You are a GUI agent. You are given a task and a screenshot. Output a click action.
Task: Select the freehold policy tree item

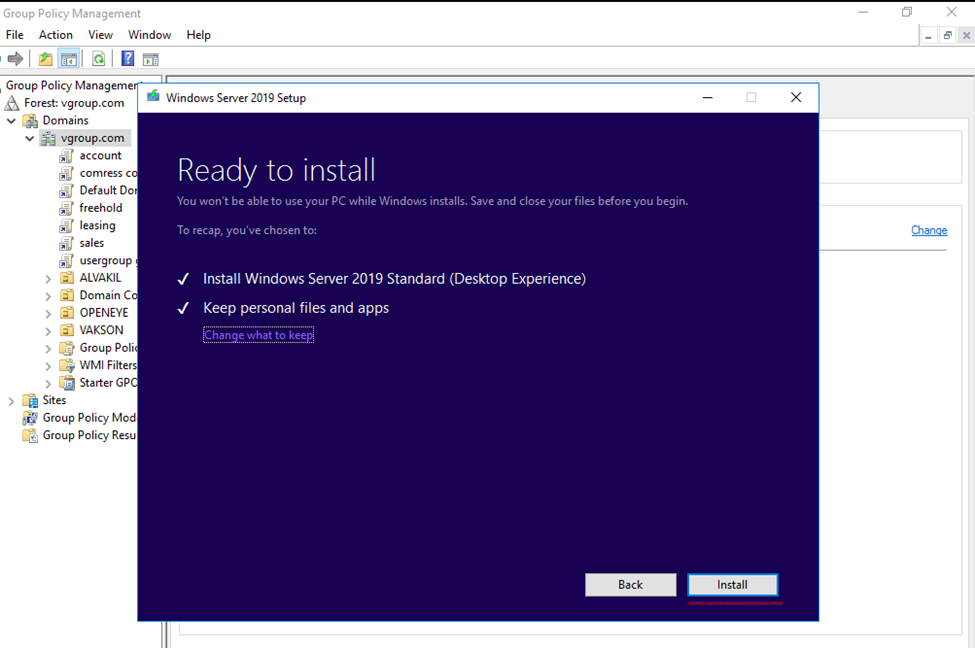click(101, 208)
